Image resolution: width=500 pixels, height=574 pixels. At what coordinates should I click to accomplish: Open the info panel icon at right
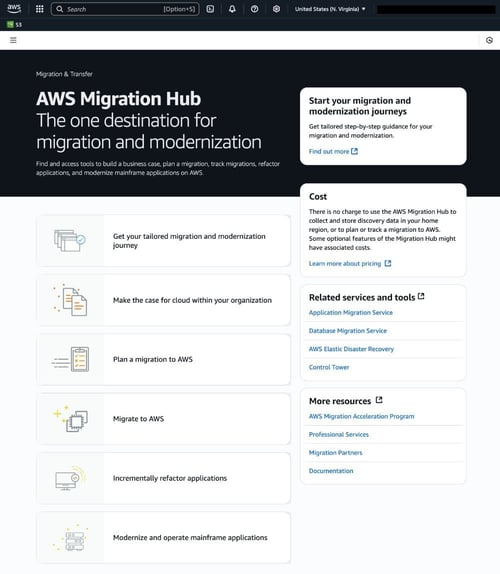click(489, 40)
